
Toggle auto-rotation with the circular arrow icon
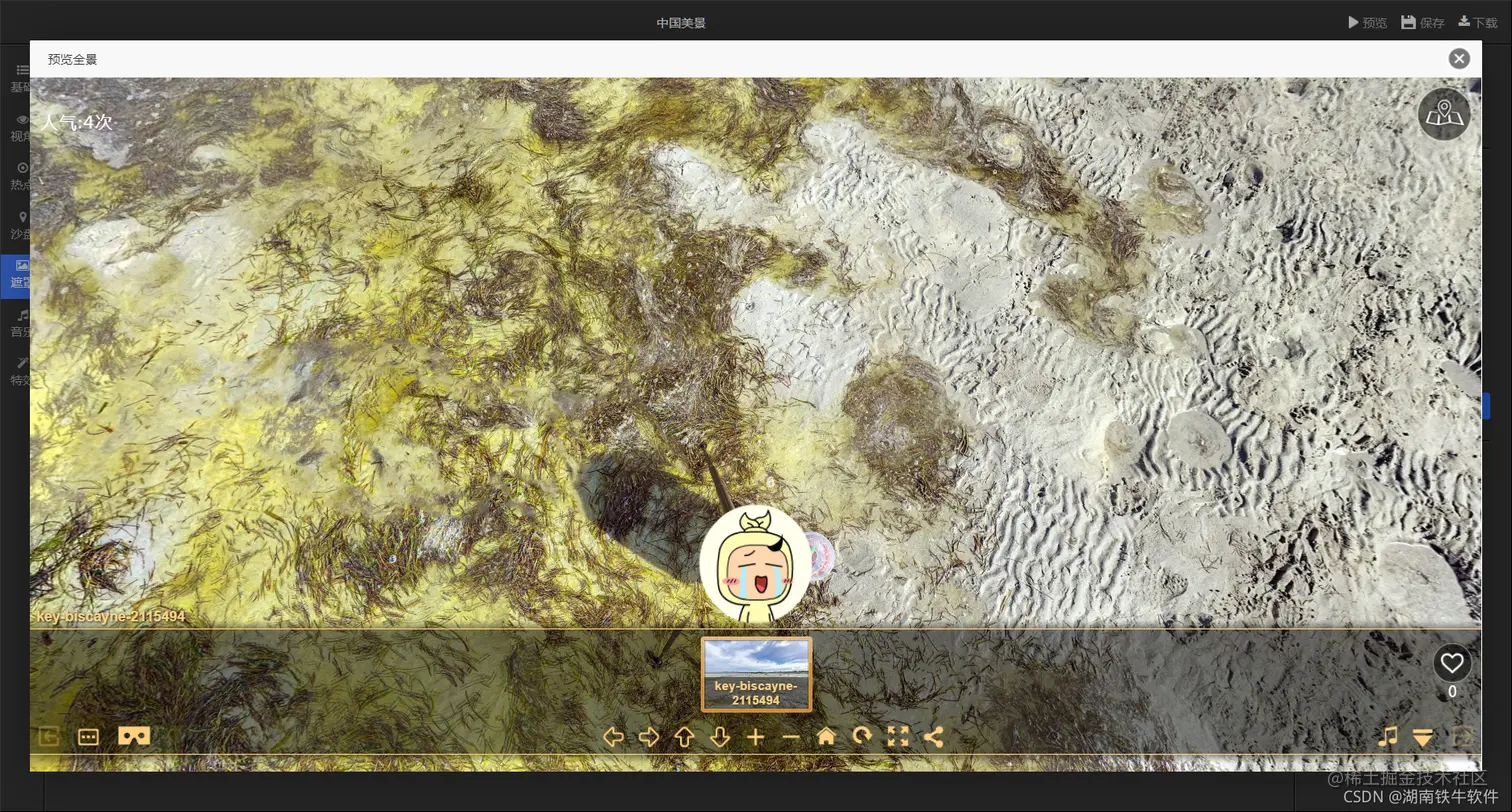pyautogui.click(x=862, y=737)
